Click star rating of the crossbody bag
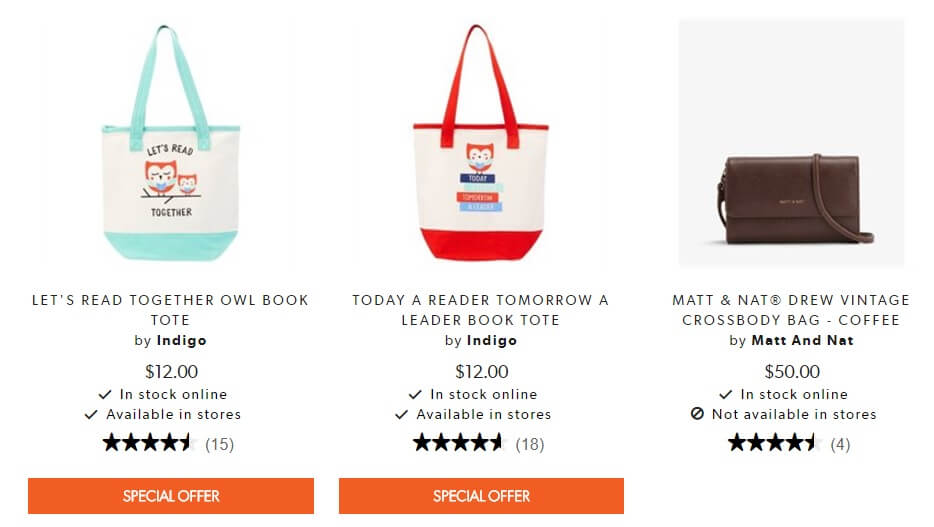The image size is (934, 527). click(x=772, y=443)
